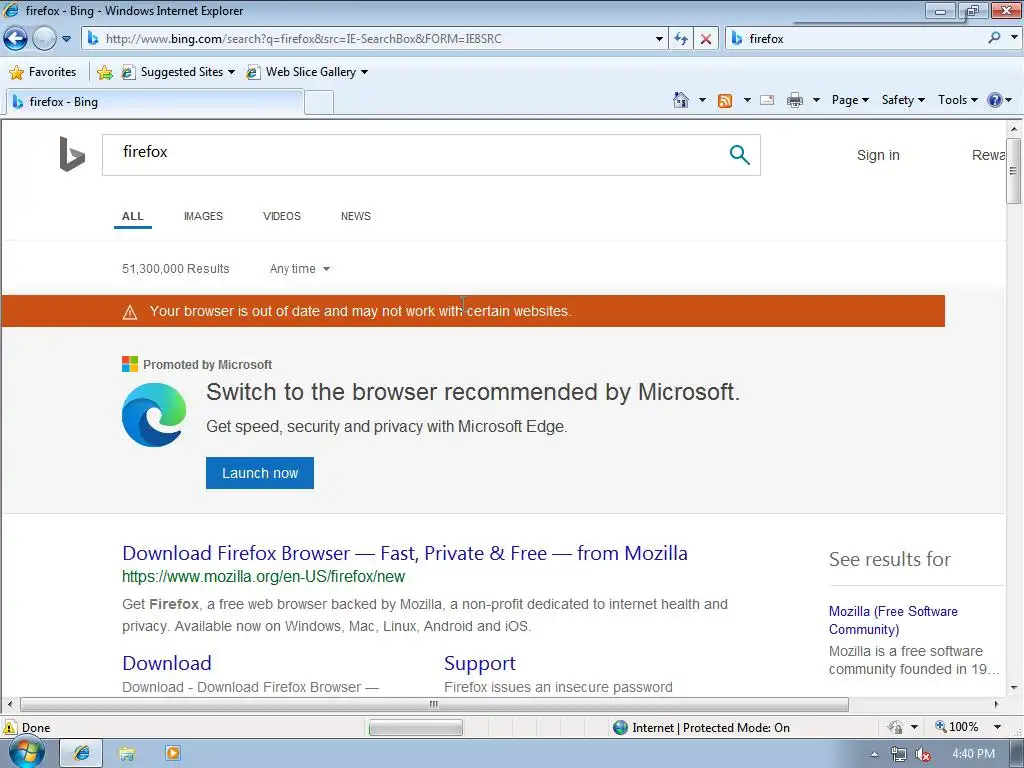This screenshot has width=1024, height=768.
Task: Click the Bing logo
Action: tap(72, 154)
